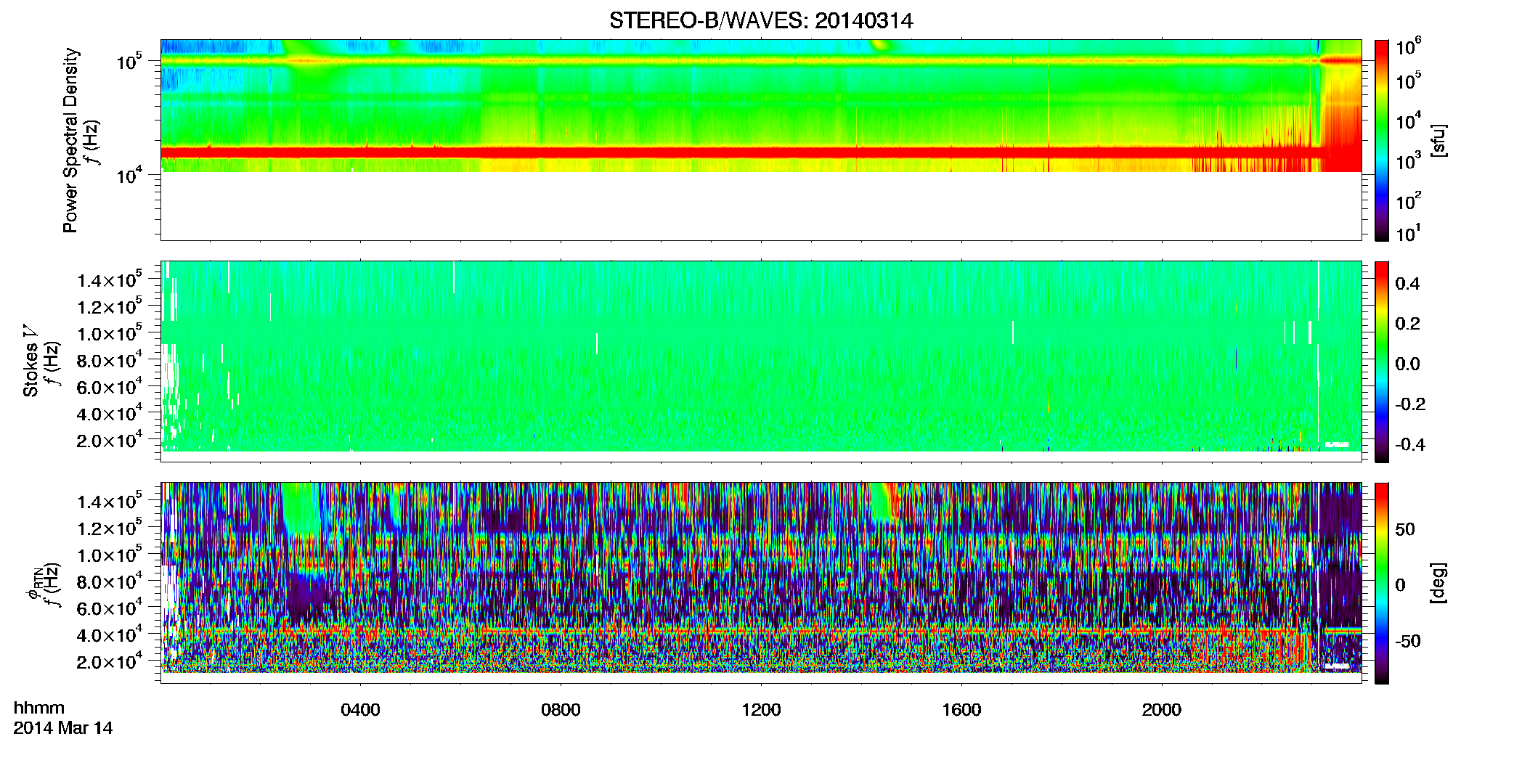The height and width of the screenshot is (784, 1522).
Task: Click the 10^6 label on top color bar
Action: pyautogui.click(x=1409, y=47)
